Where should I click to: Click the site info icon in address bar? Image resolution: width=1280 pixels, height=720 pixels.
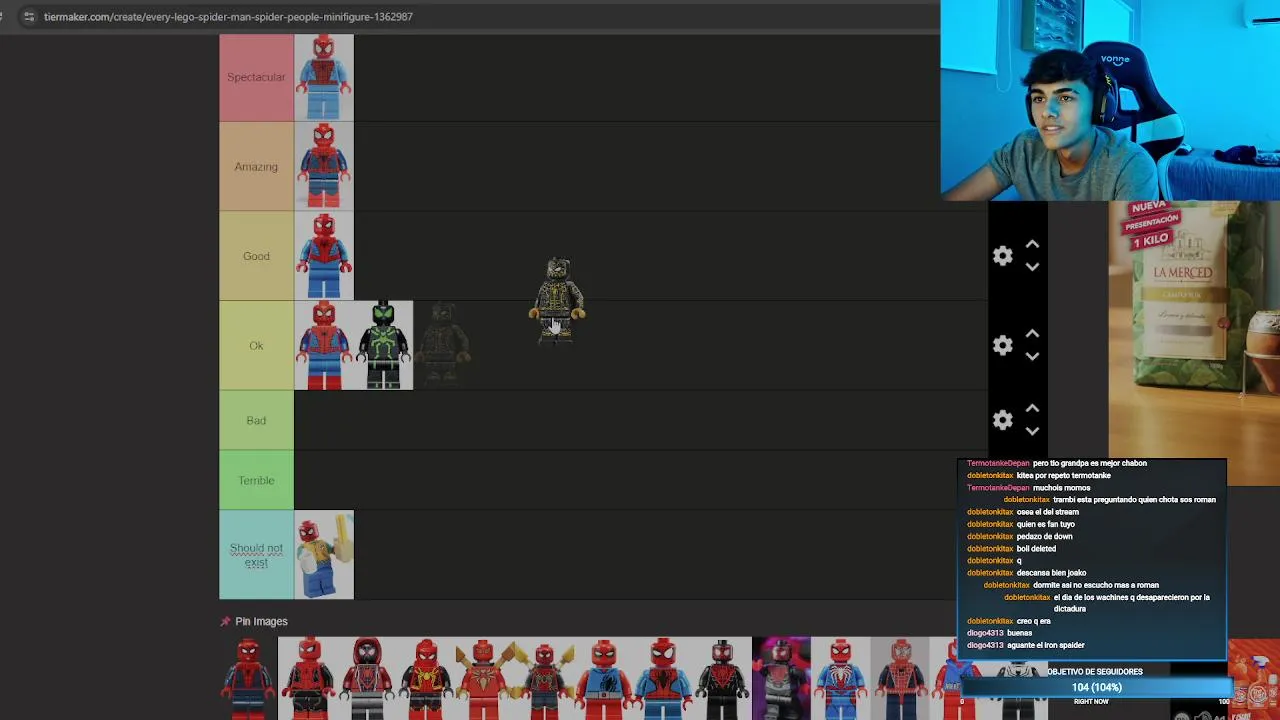tap(28, 16)
